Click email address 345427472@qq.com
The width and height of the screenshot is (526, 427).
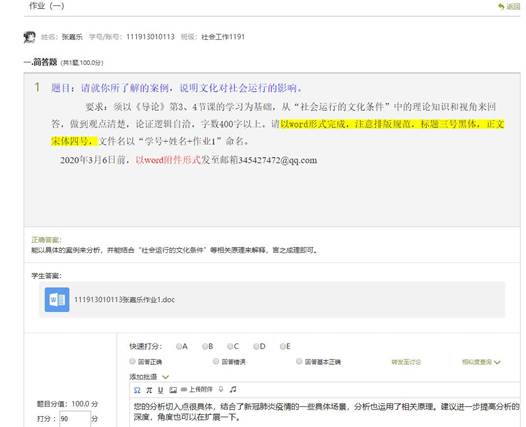(277, 160)
